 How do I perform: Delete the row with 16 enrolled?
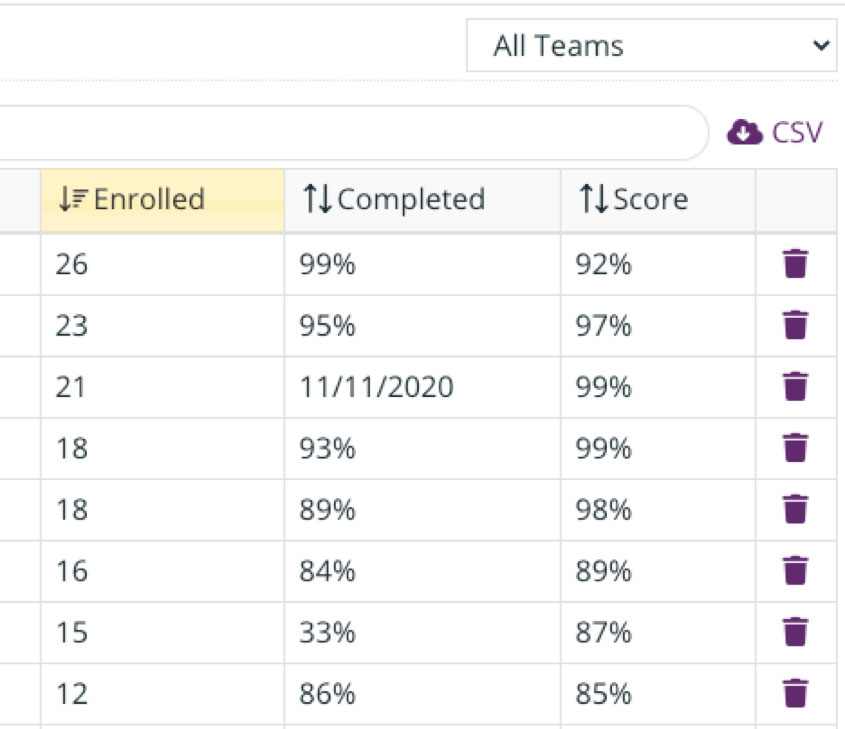click(x=795, y=571)
